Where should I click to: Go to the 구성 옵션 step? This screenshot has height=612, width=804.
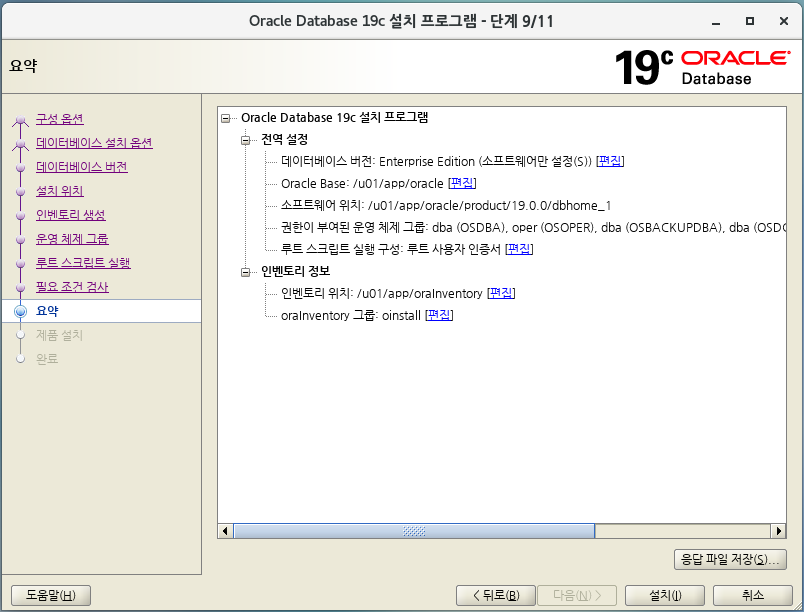59,119
